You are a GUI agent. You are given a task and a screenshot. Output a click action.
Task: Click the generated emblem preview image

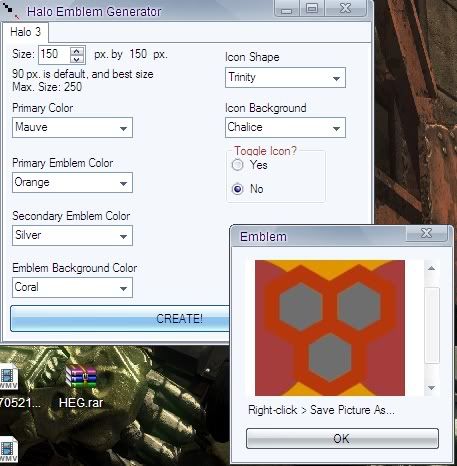(330, 328)
